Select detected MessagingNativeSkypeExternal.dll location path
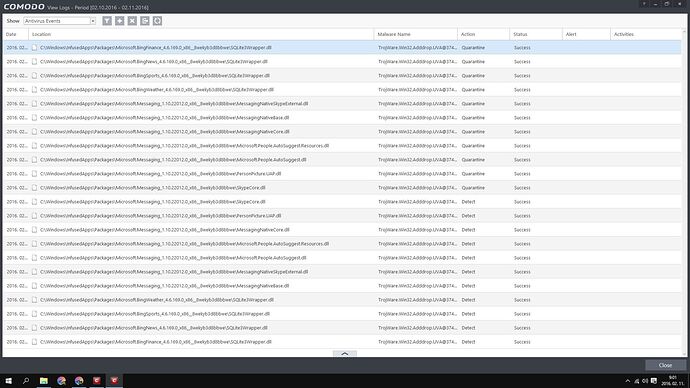 coord(174,272)
